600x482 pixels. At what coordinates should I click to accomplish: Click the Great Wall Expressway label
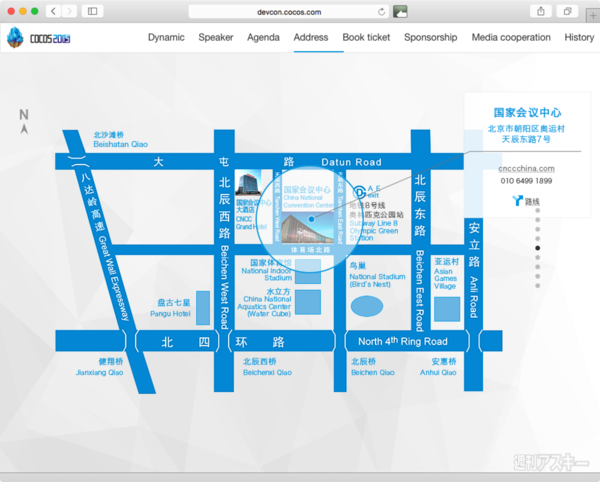pyautogui.click(x=114, y=278)
